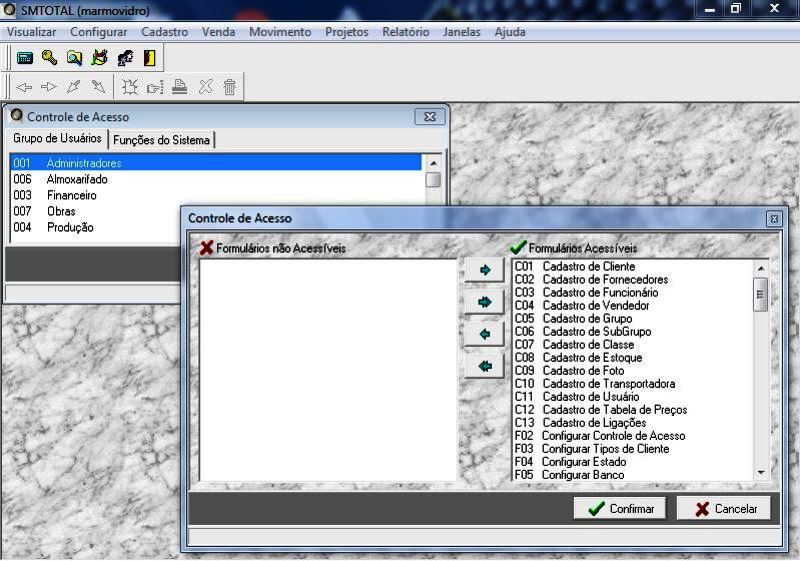Select C12 Cadastro de Tabela de Preços
Image resolution: width=800 pixels, height=561 pixels.
click(x=633, y=410)
